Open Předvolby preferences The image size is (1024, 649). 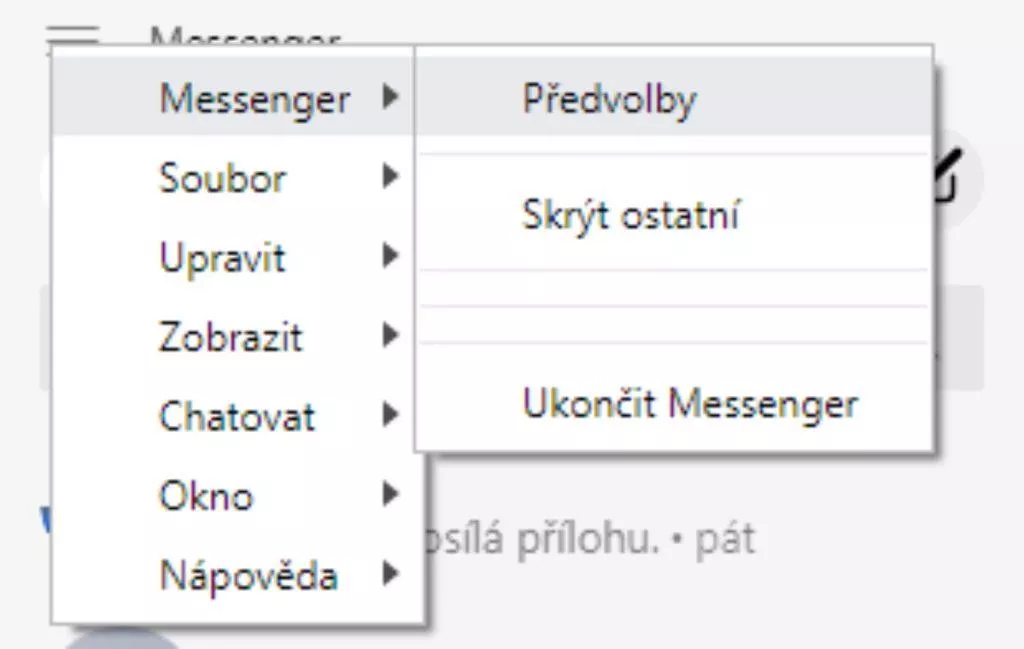609,99
